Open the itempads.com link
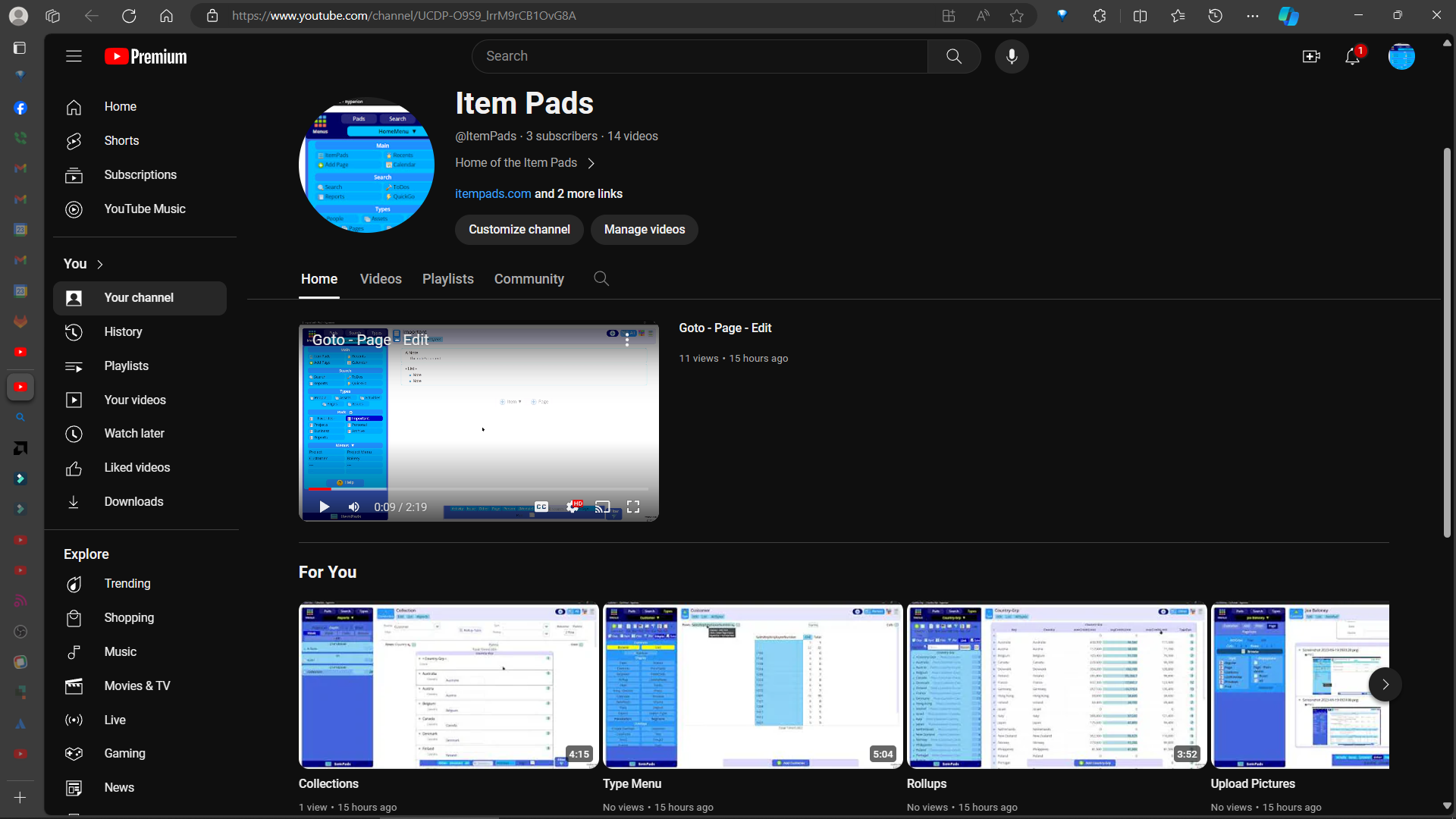The height and width of the screenshot is (819, 1456). coord(493,194)
